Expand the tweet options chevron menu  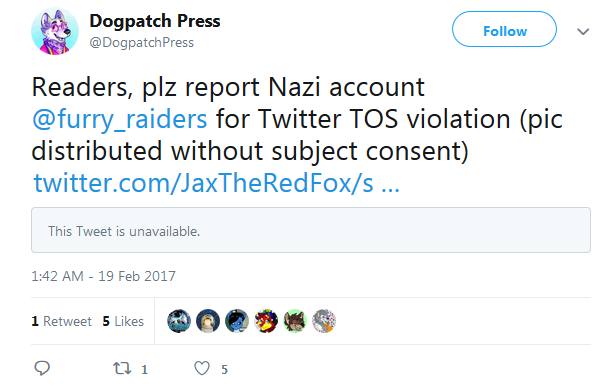[x=583, y=31]
